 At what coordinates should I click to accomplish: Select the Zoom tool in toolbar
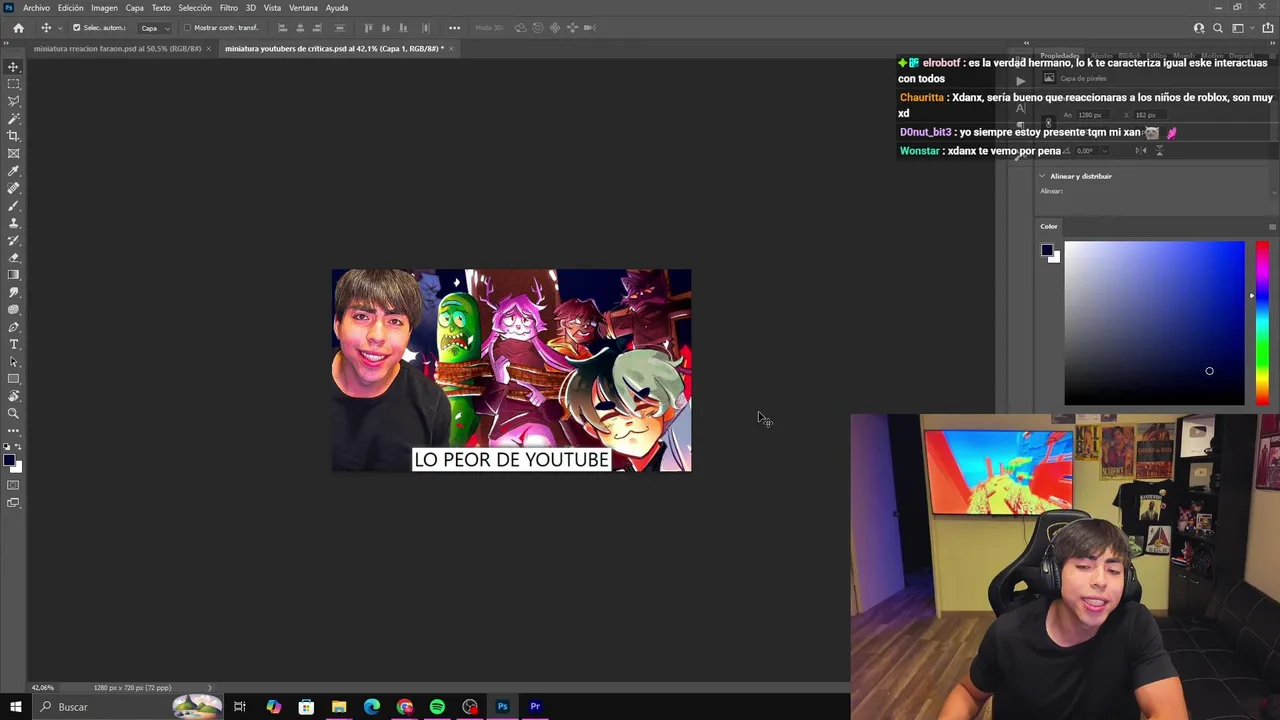pyautogui.click(x=13, y=413)
